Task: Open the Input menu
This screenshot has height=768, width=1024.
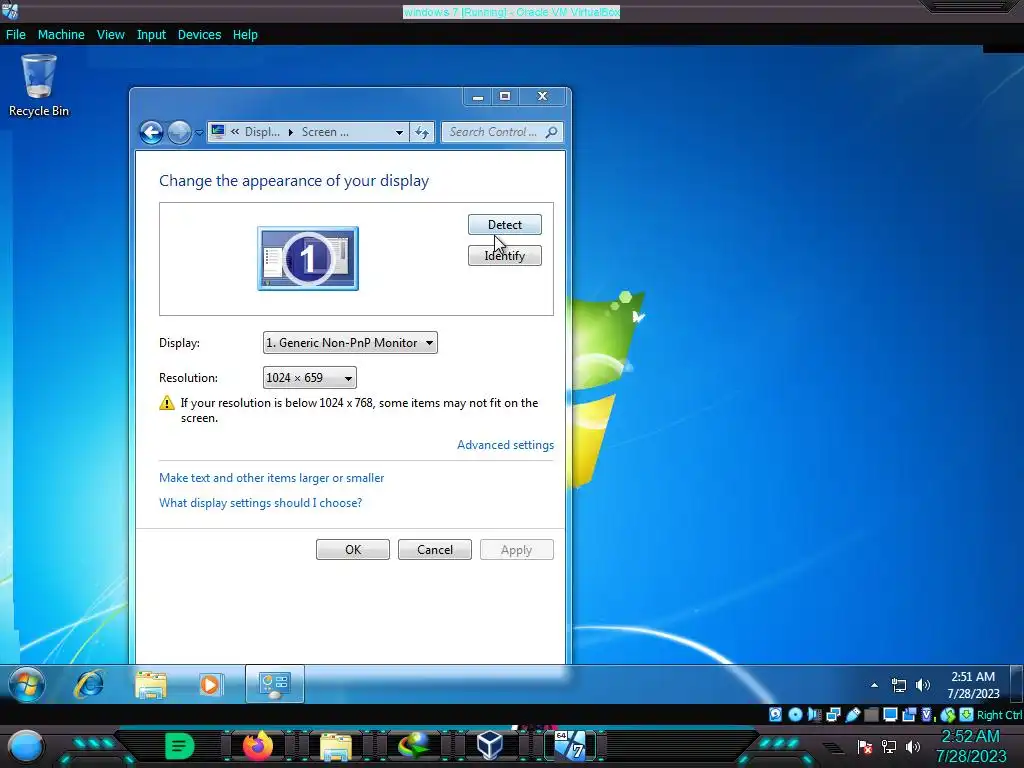Action: click(x=151, y=35)
